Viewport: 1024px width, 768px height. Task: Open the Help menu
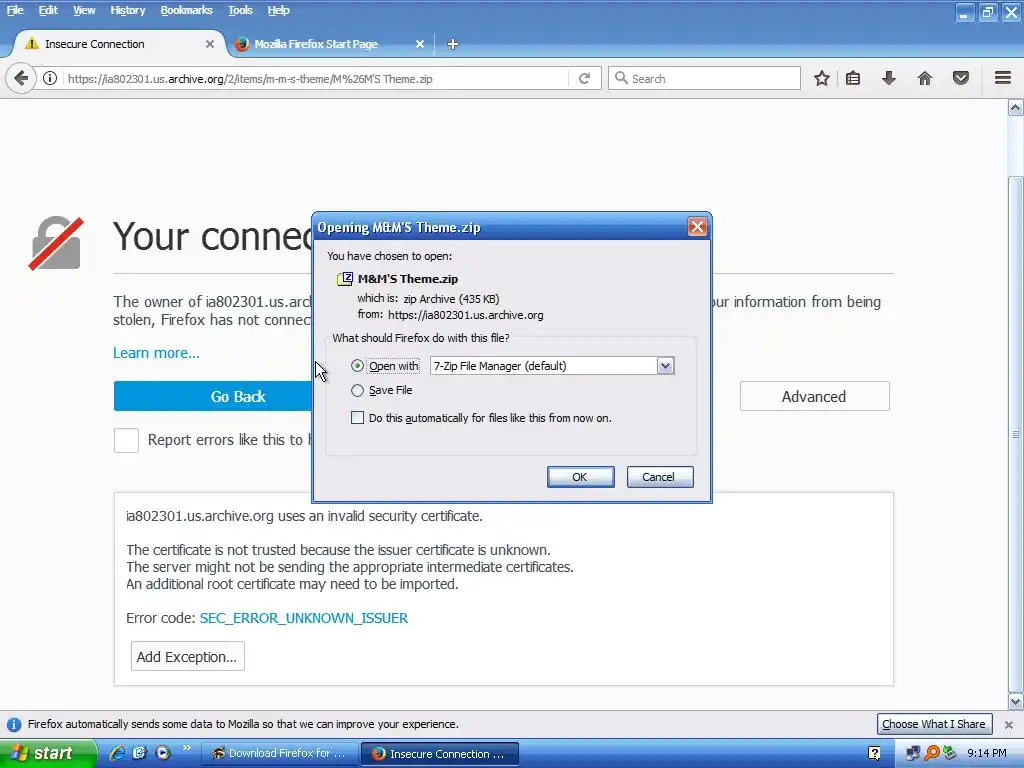coord(278,10)
